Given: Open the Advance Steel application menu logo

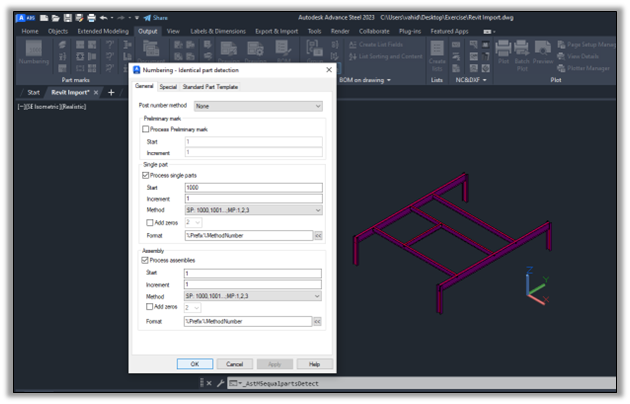Looking at the screenshot, I should point(25,18).
